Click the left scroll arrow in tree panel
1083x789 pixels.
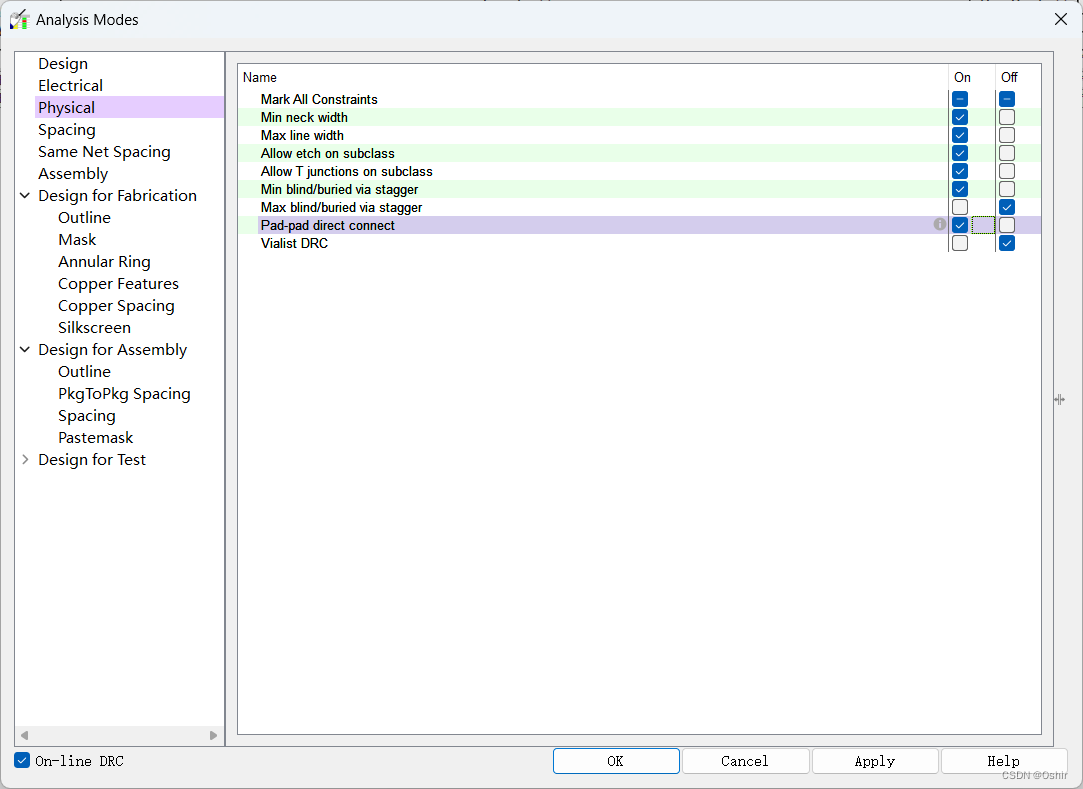(x=25, y=735)
